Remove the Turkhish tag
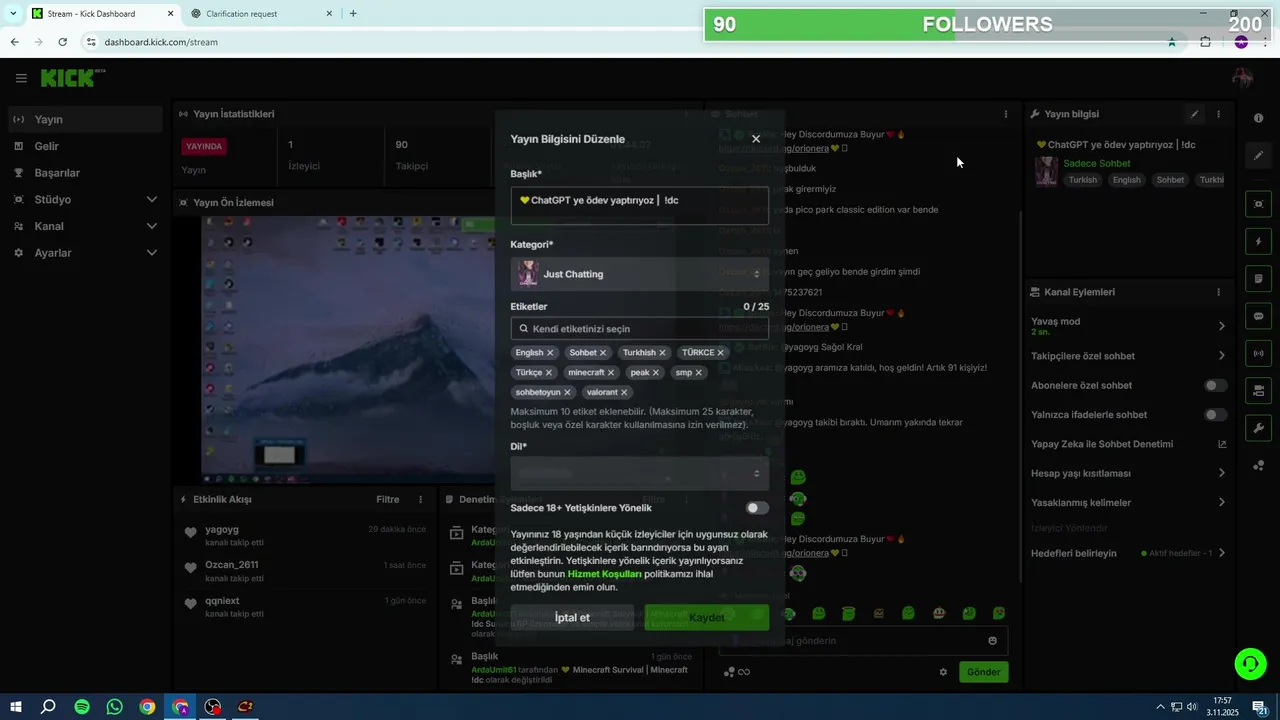1280x720 pixels. (x=662, y=353)
